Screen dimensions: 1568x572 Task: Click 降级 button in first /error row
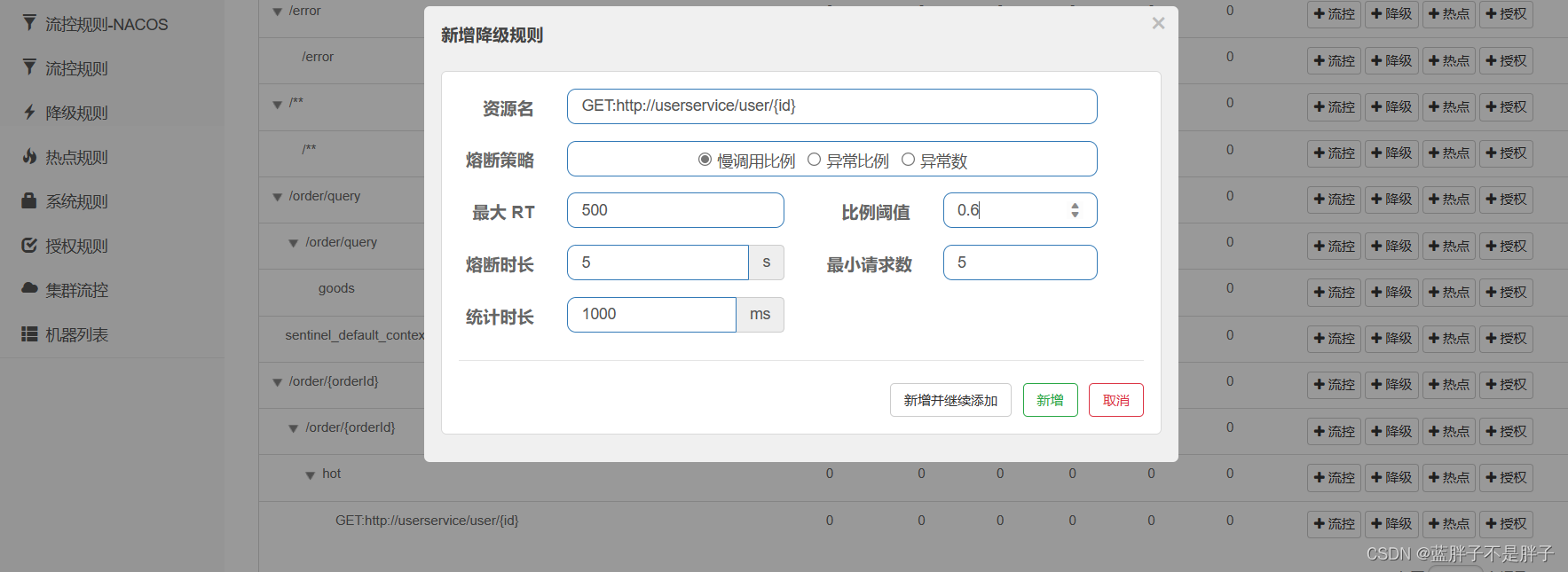[x=1391, y=14]
